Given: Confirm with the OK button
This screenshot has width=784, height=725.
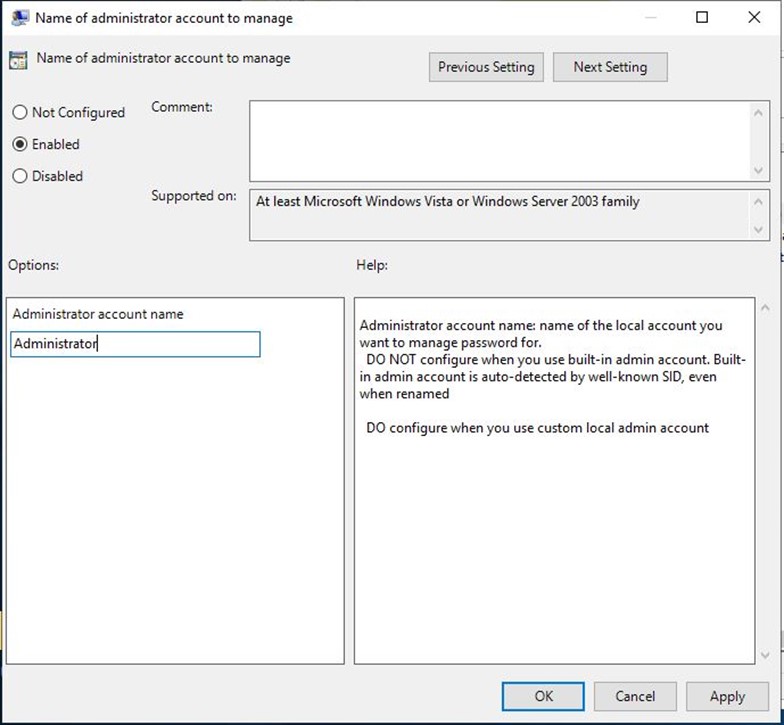Looking at the screenshot, I should 543,696.
